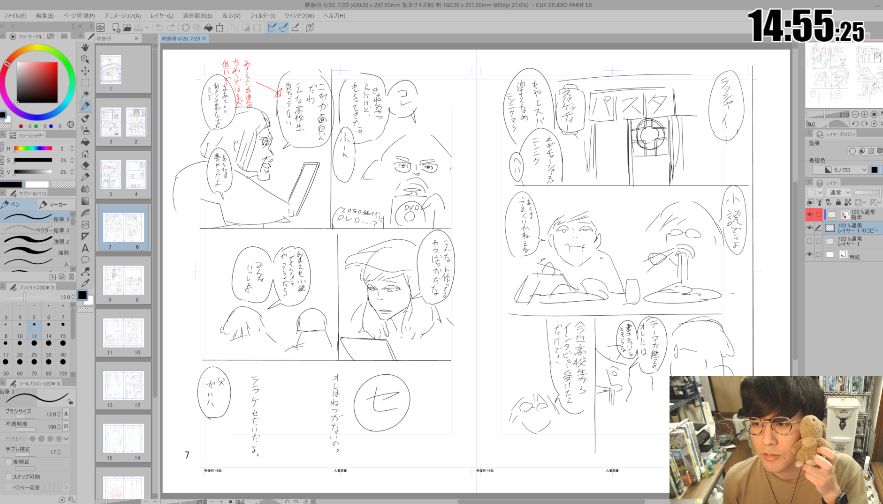Open the layer palette color dropdown
Image resolution: width=883 pixels, height=504 pixels.
[x=813, y=193]
